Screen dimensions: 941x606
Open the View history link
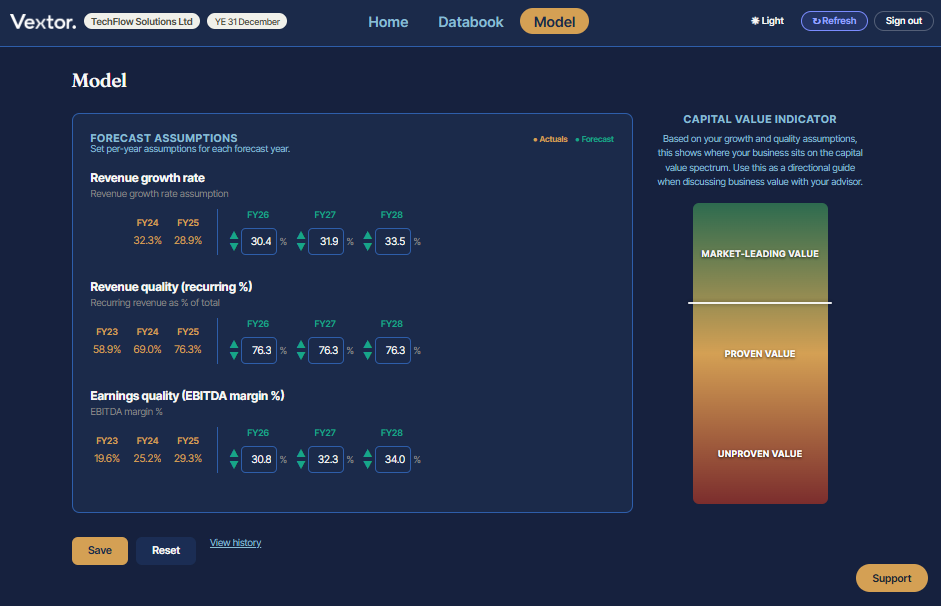pos(235,543)
